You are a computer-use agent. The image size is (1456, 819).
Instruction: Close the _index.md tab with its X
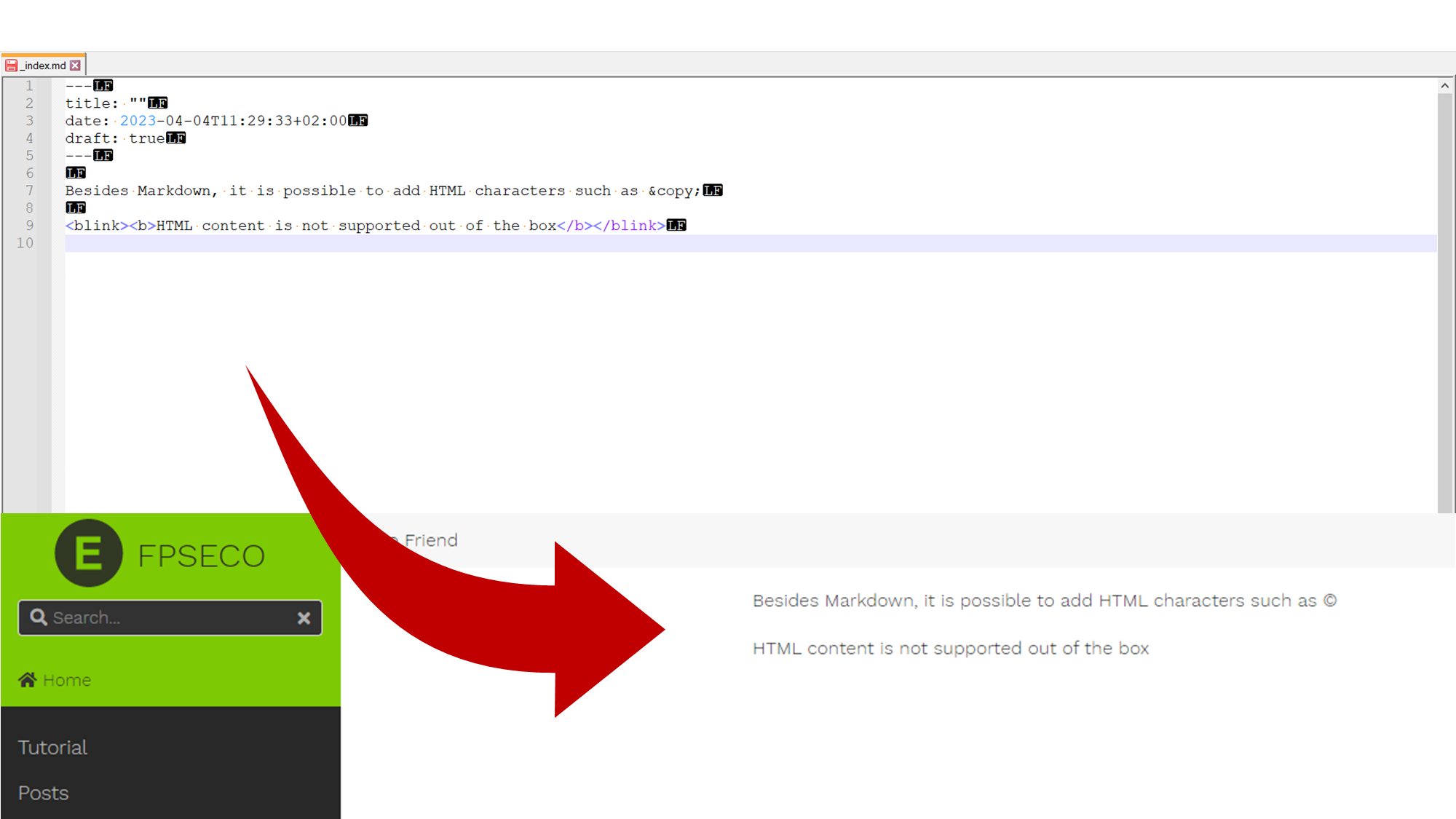[x=76, y=66]
